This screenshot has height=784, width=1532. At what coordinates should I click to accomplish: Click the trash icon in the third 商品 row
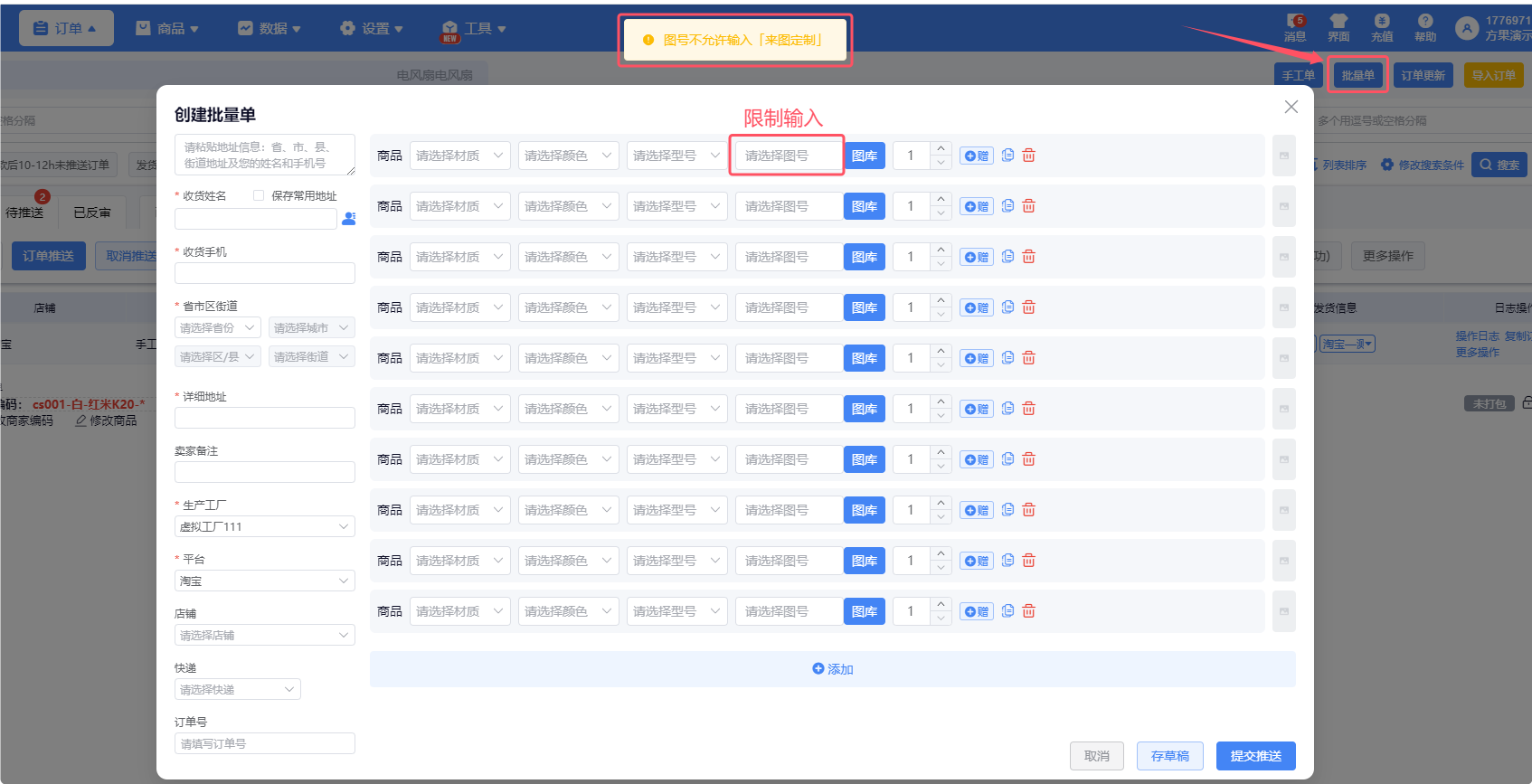point(1029,257)
